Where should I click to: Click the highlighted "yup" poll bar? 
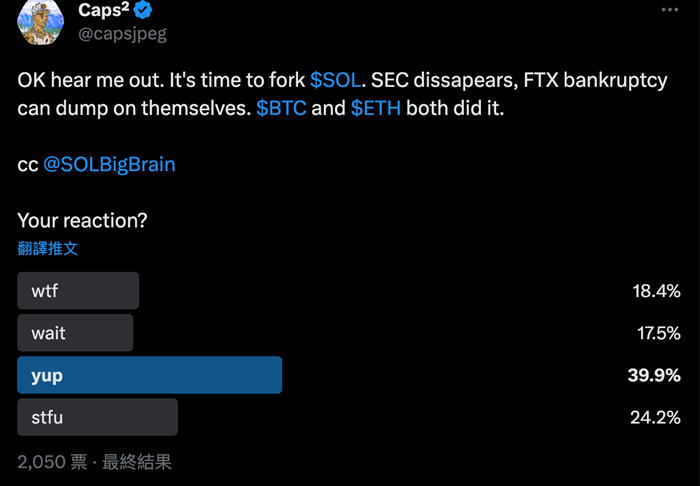[150, 375]
